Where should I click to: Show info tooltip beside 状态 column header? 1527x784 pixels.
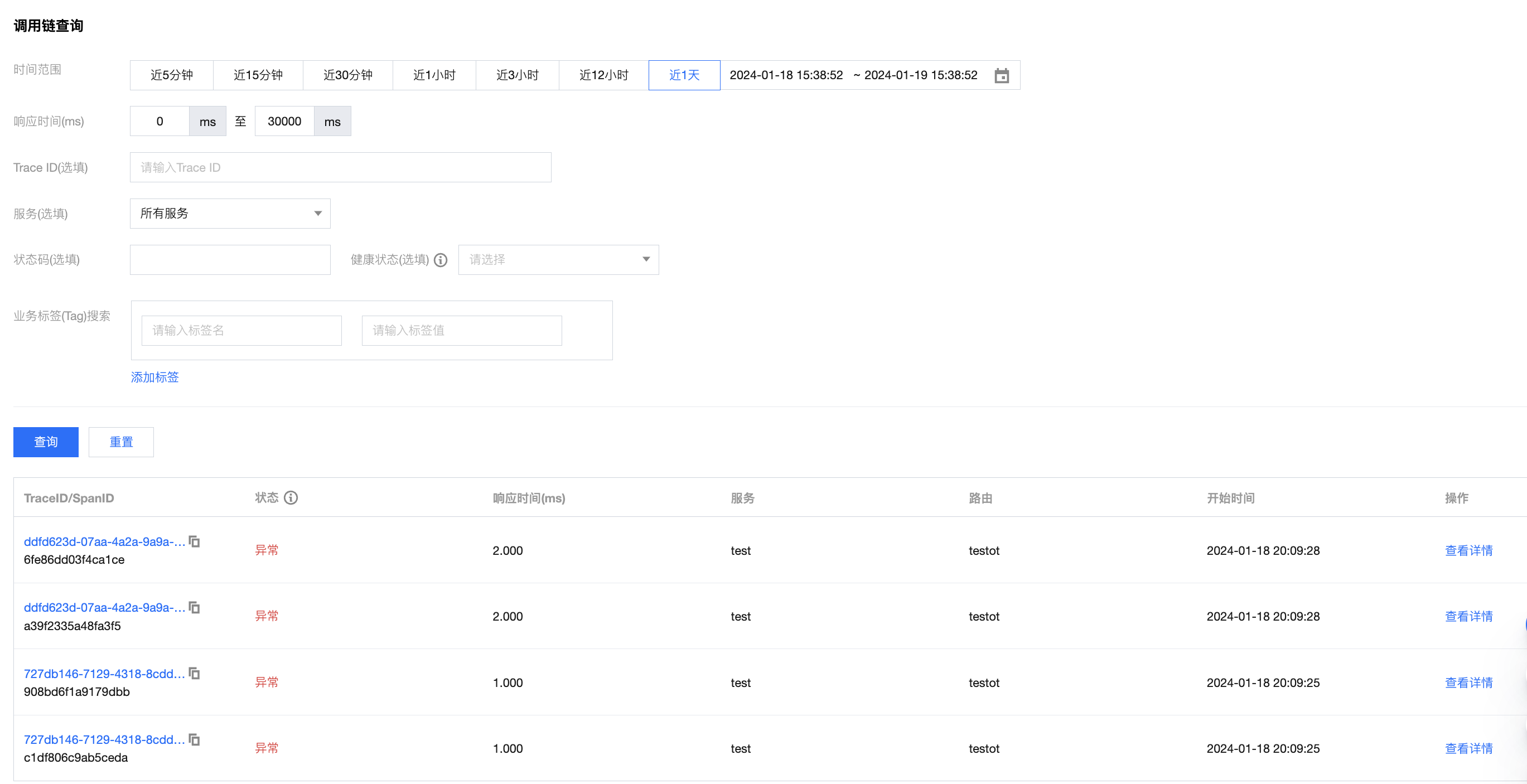pyautogui.click(x=291, y=497)
